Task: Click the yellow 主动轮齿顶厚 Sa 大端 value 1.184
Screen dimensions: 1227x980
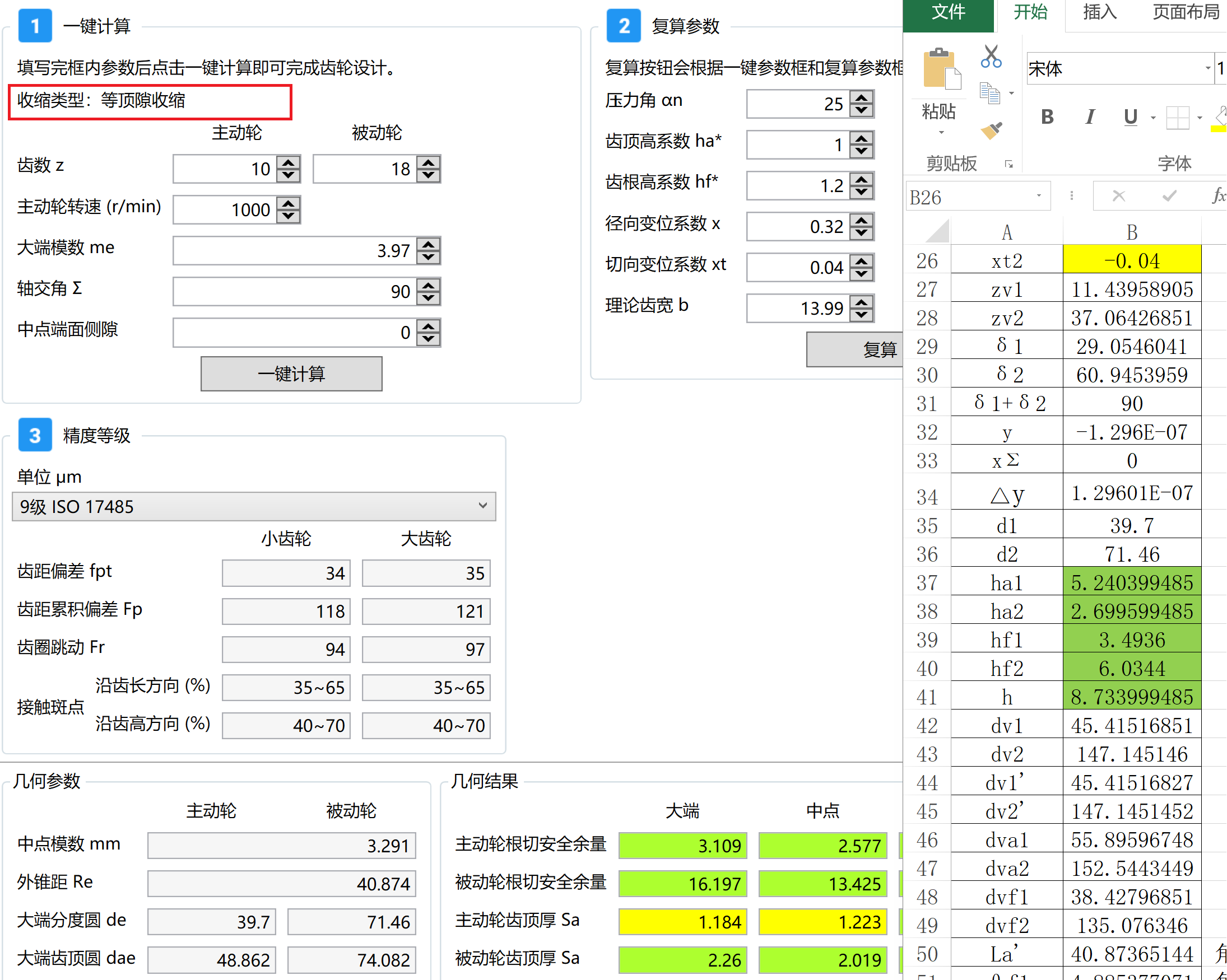Action: pos(682,921)
